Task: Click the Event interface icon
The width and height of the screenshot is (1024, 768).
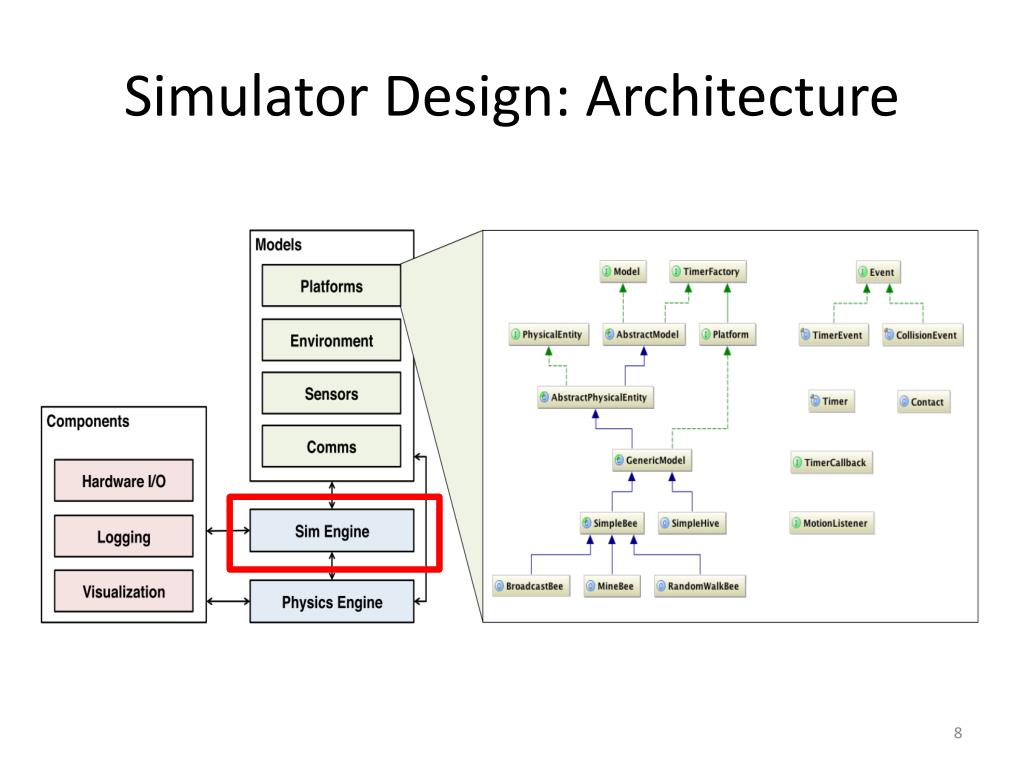Action: click(x=863, y=272)
